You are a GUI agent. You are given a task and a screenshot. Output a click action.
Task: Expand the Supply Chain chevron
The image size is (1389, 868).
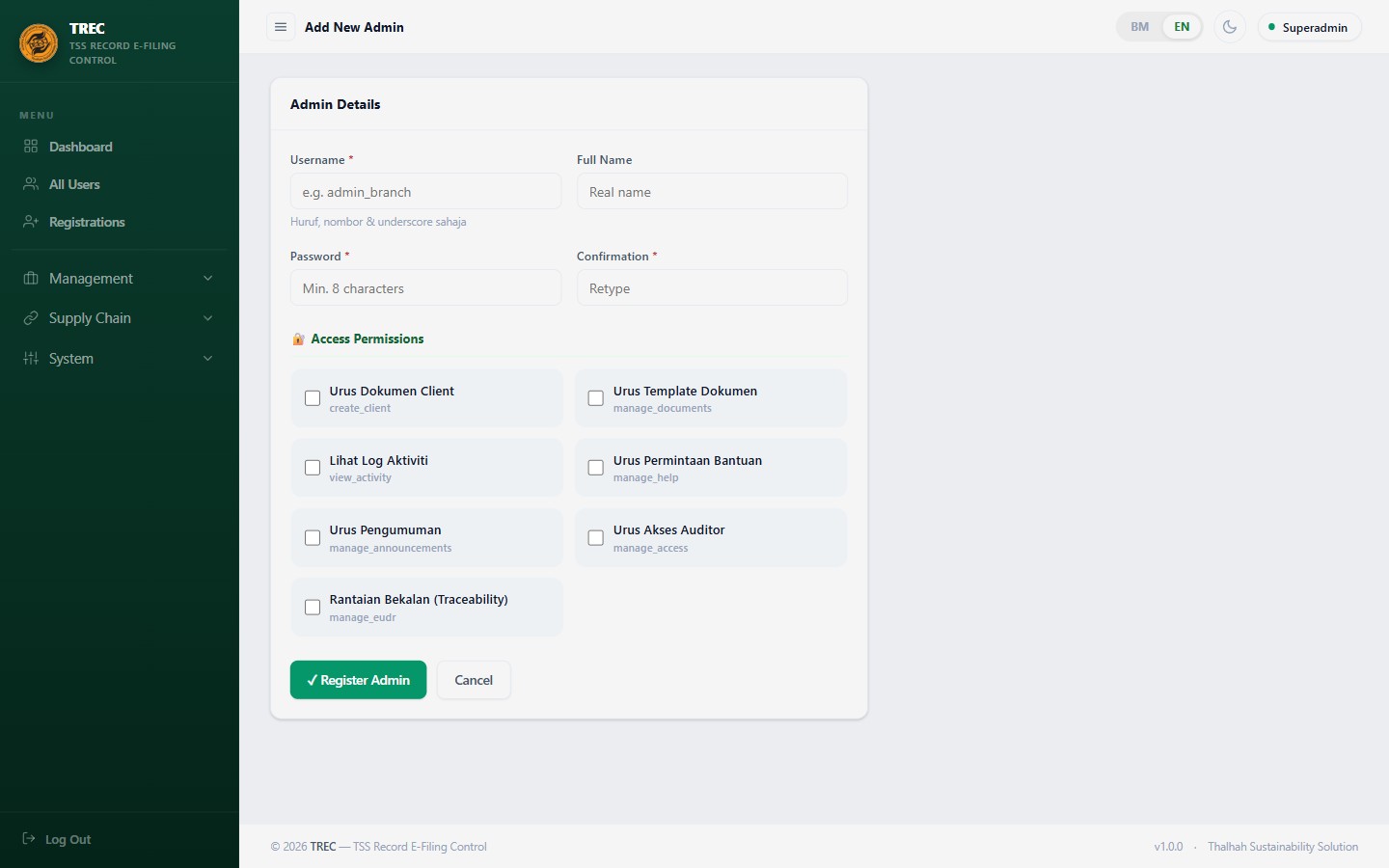pyautogui.click(x=207, y=318)
